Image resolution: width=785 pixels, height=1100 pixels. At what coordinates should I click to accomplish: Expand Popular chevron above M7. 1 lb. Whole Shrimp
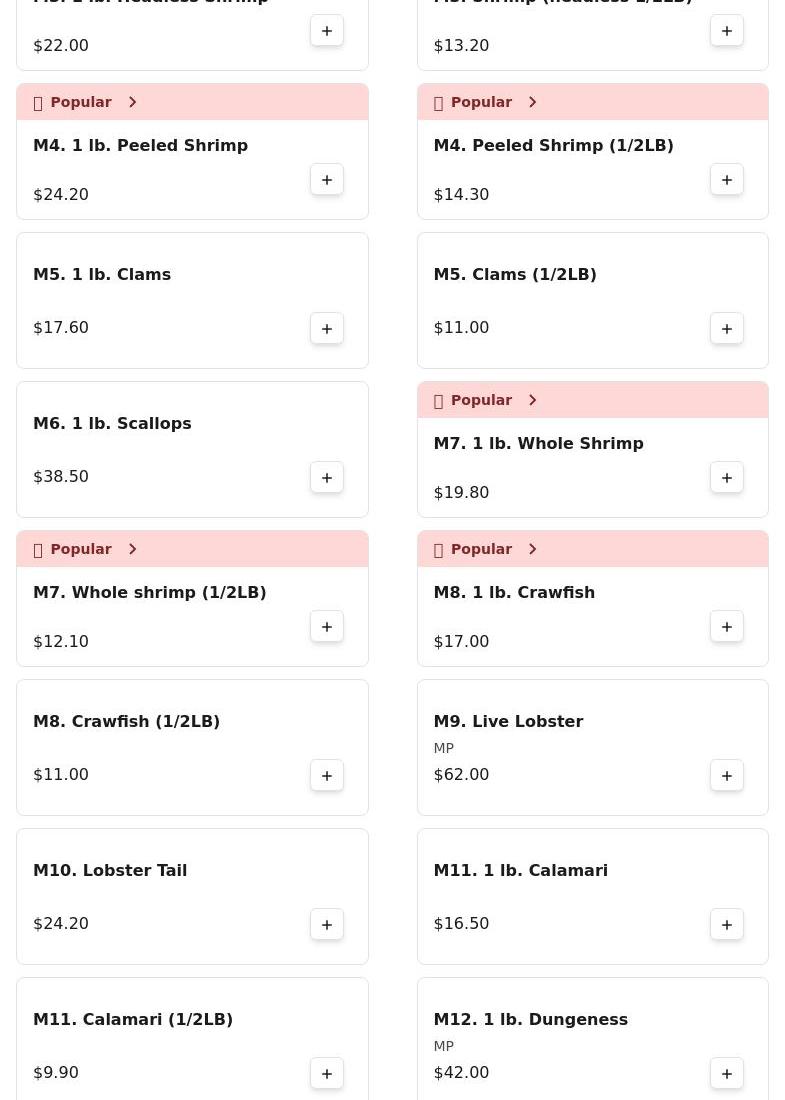coord(532,400)
